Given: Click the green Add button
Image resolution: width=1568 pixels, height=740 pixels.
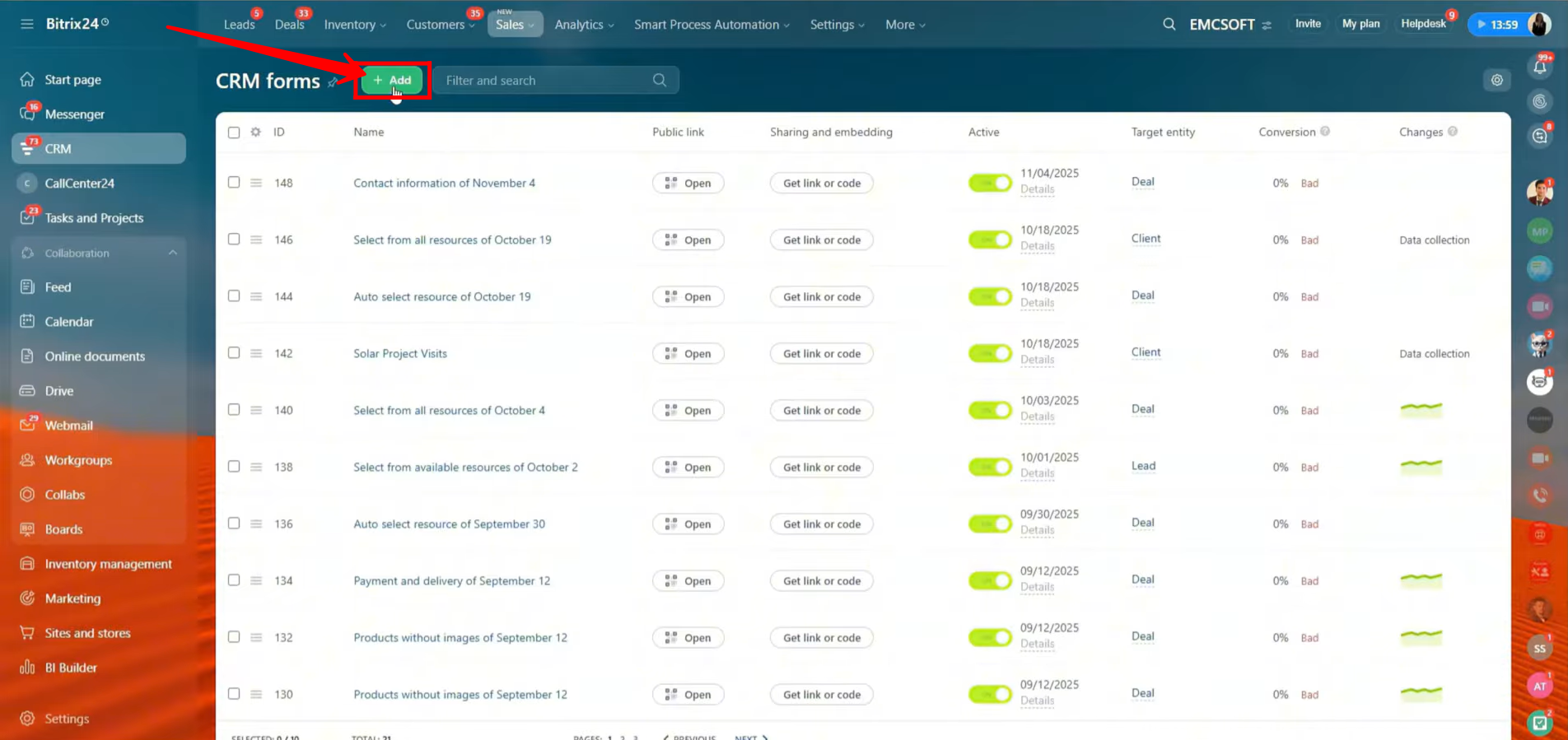Looking at the screenshot, I should pos(392,80).
